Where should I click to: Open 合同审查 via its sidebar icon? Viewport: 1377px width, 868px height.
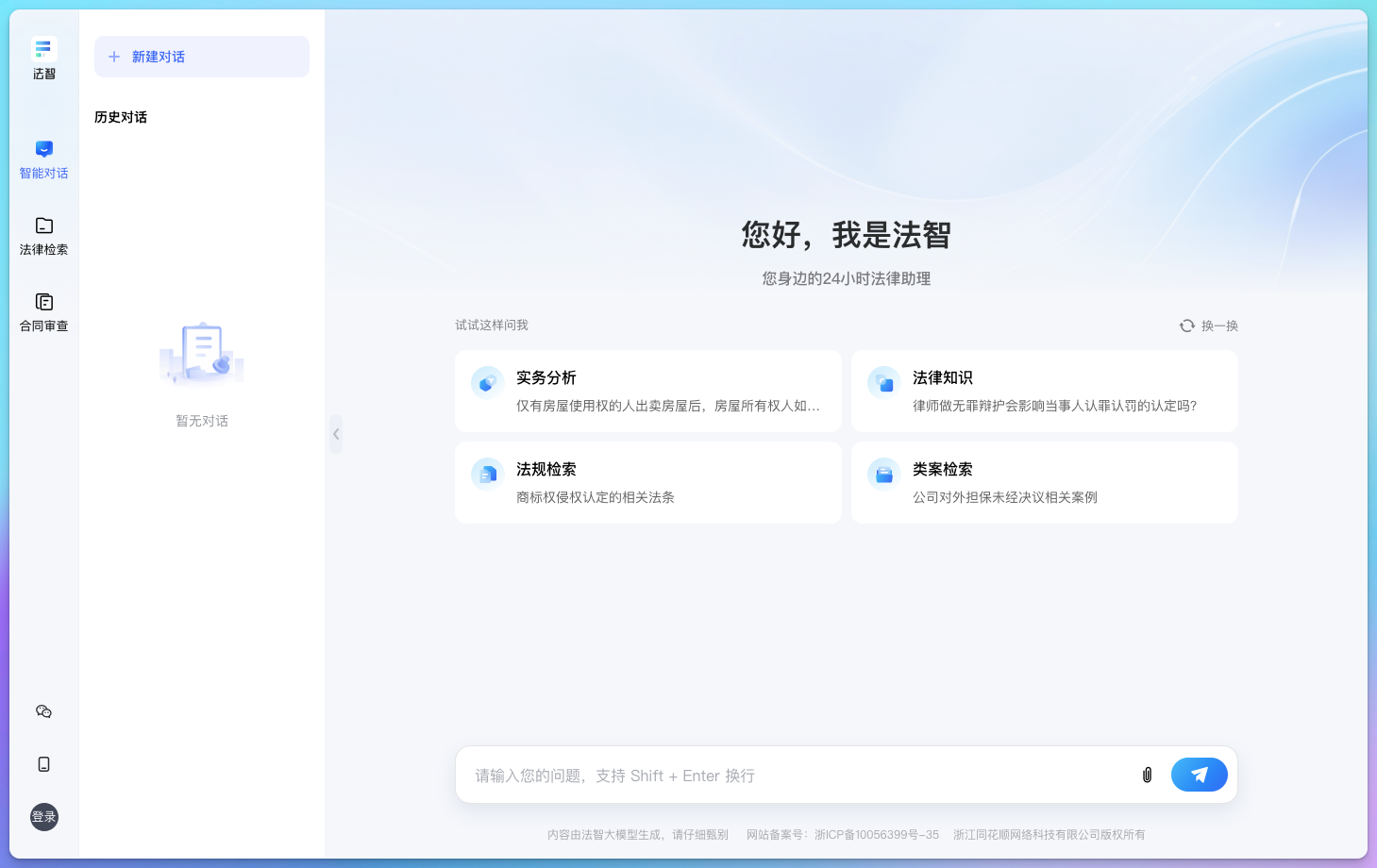[43, 301]
